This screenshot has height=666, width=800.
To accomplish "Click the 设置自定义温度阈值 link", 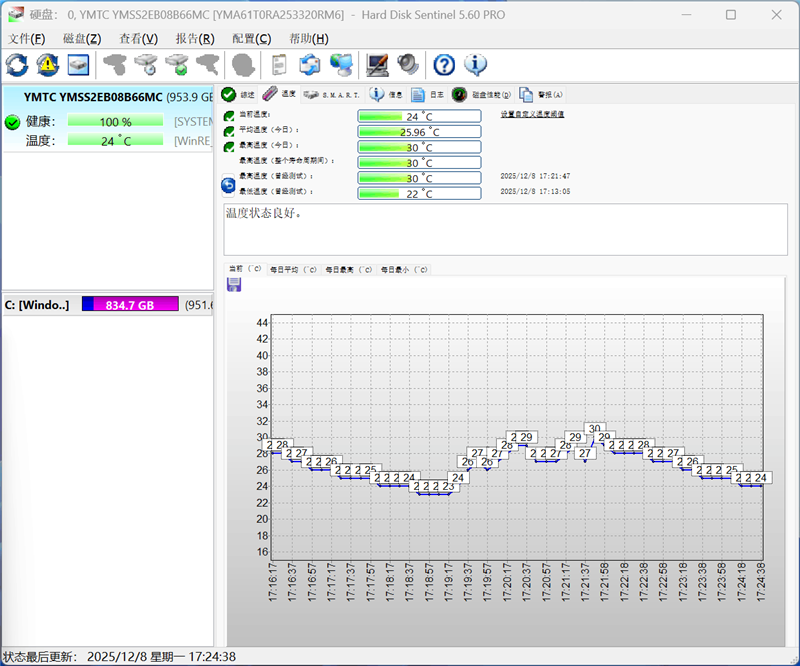I will coord(532,115).
